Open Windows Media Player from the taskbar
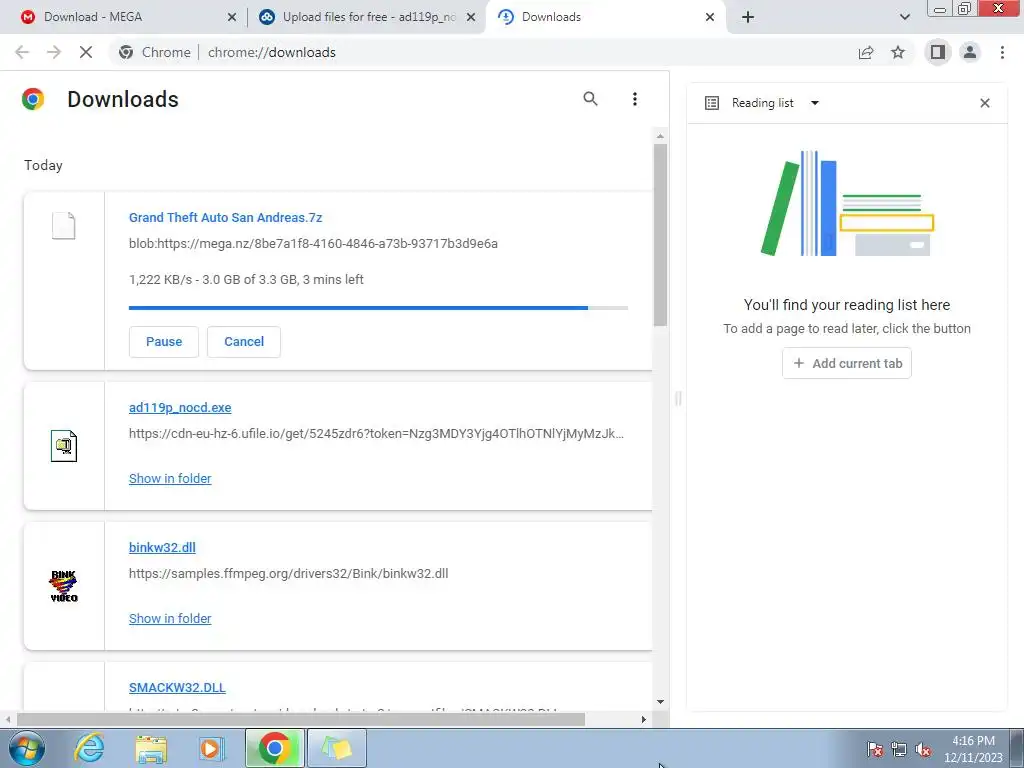This screenshot has height=768, width=1024. 212,748
